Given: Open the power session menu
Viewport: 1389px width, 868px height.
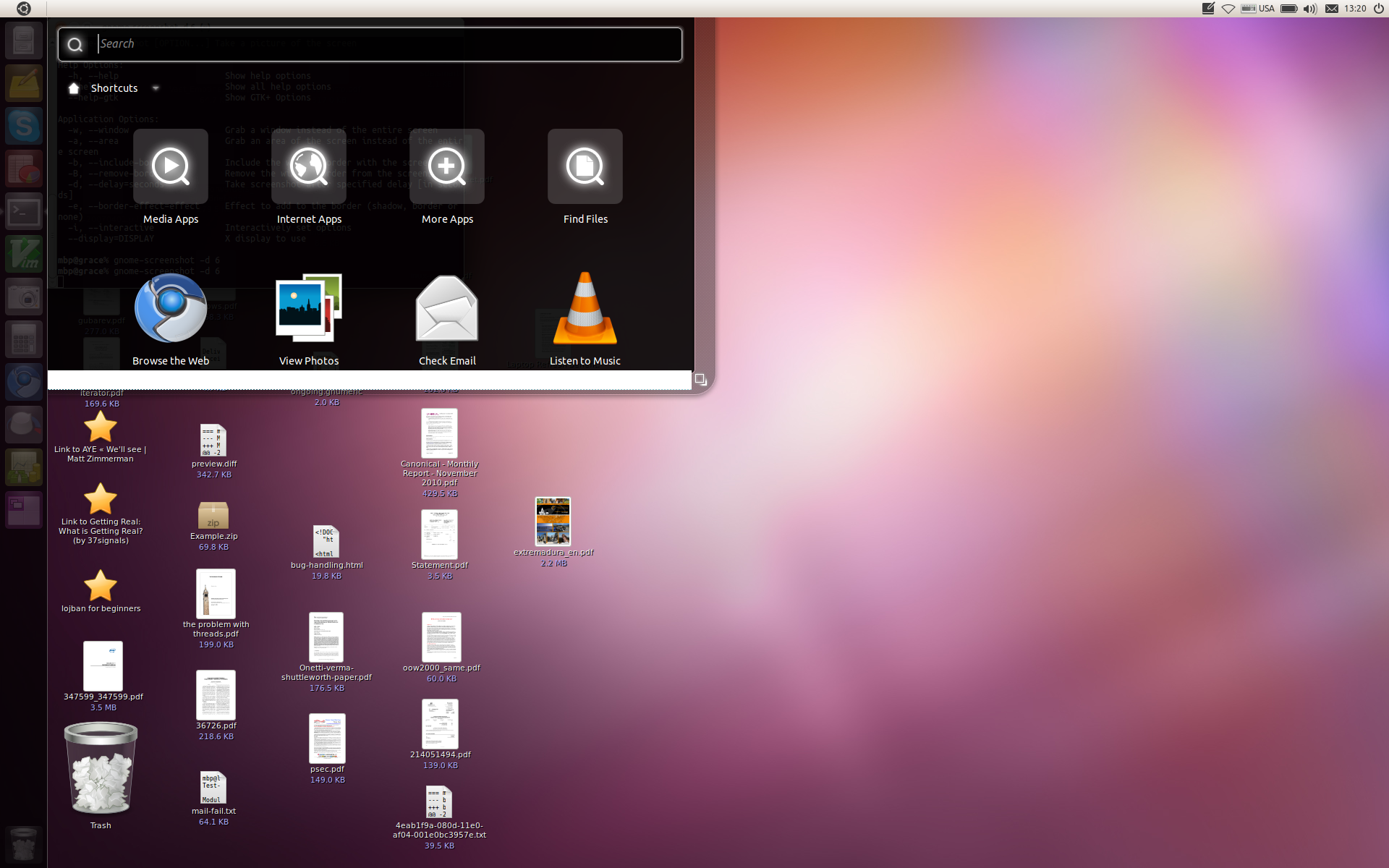Looking at the screenshot, I should 1378,9.
